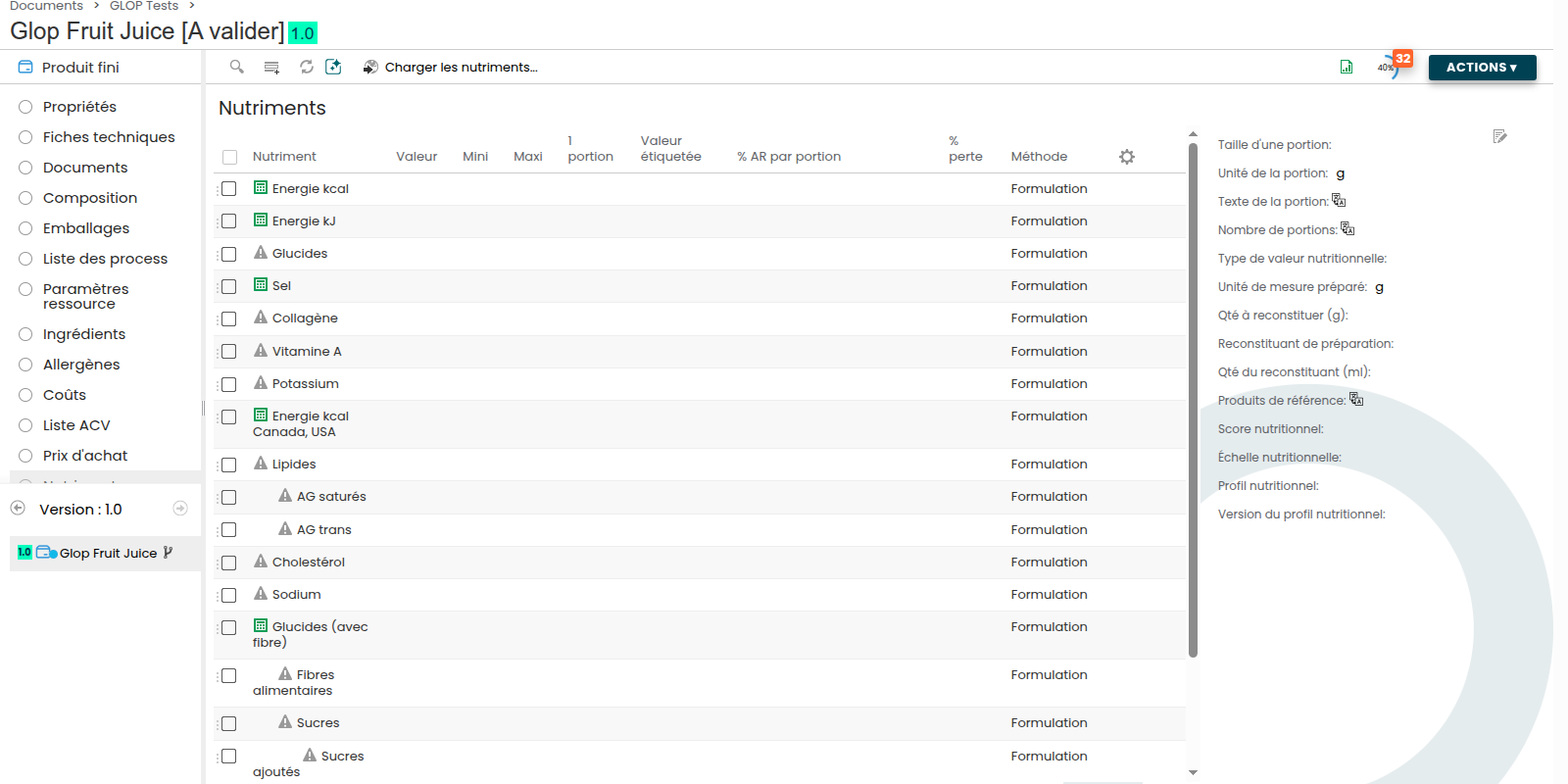The width and height of the screenshot is (1568, 784).
Task: Click the table icon on Sel row
Action: coord(261,285)
